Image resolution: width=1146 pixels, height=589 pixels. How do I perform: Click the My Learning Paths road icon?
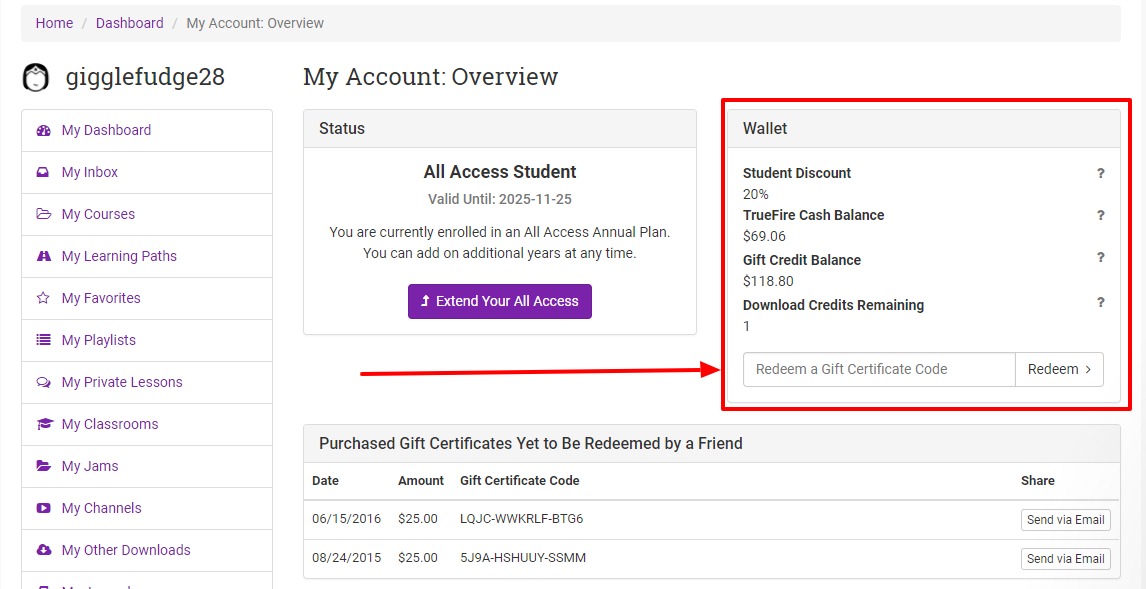point(43,256)
